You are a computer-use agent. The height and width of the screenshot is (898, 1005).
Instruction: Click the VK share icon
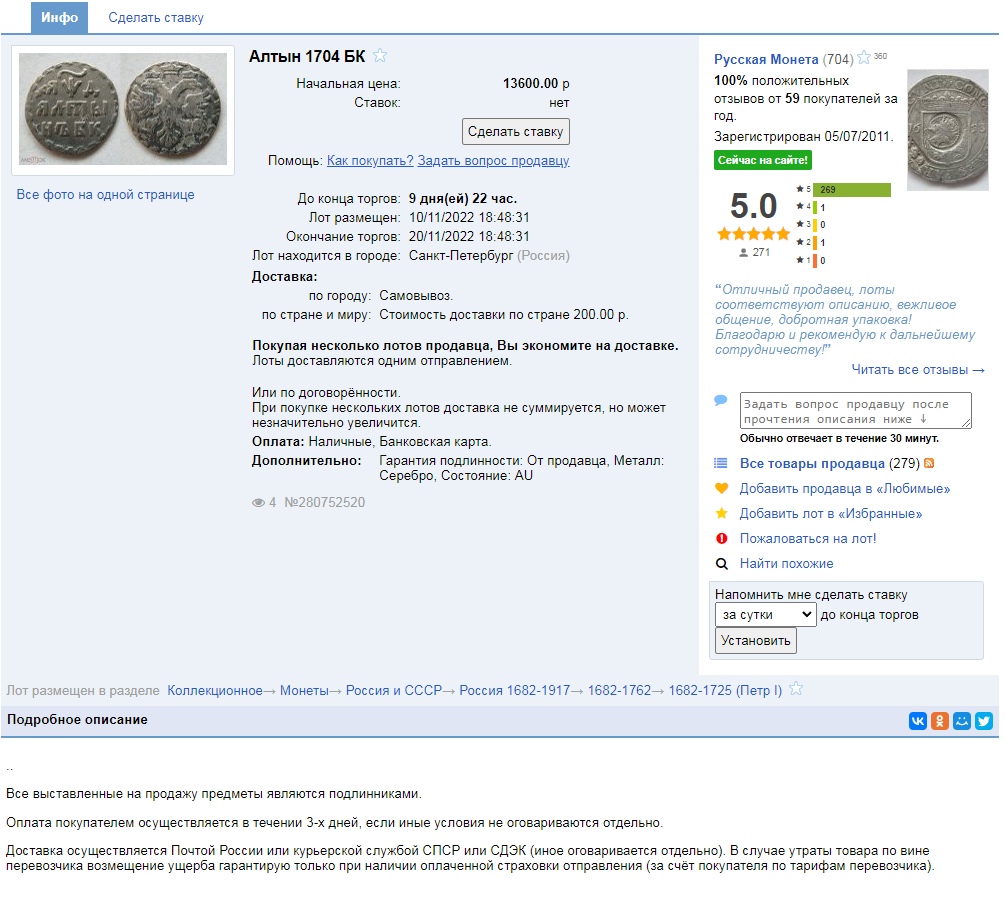[918, 721]
